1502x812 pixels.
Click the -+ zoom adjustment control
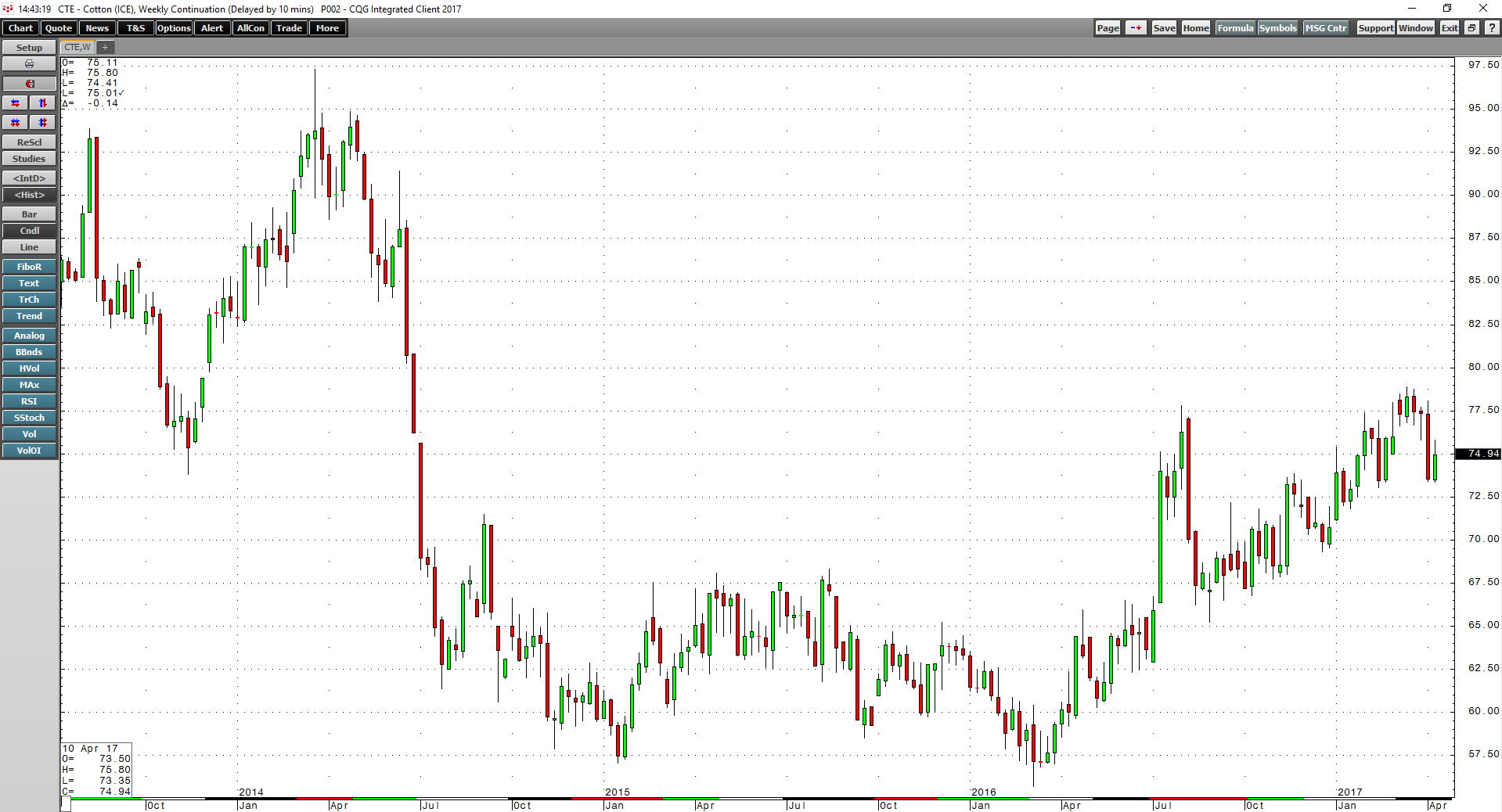click(1135, 27)
